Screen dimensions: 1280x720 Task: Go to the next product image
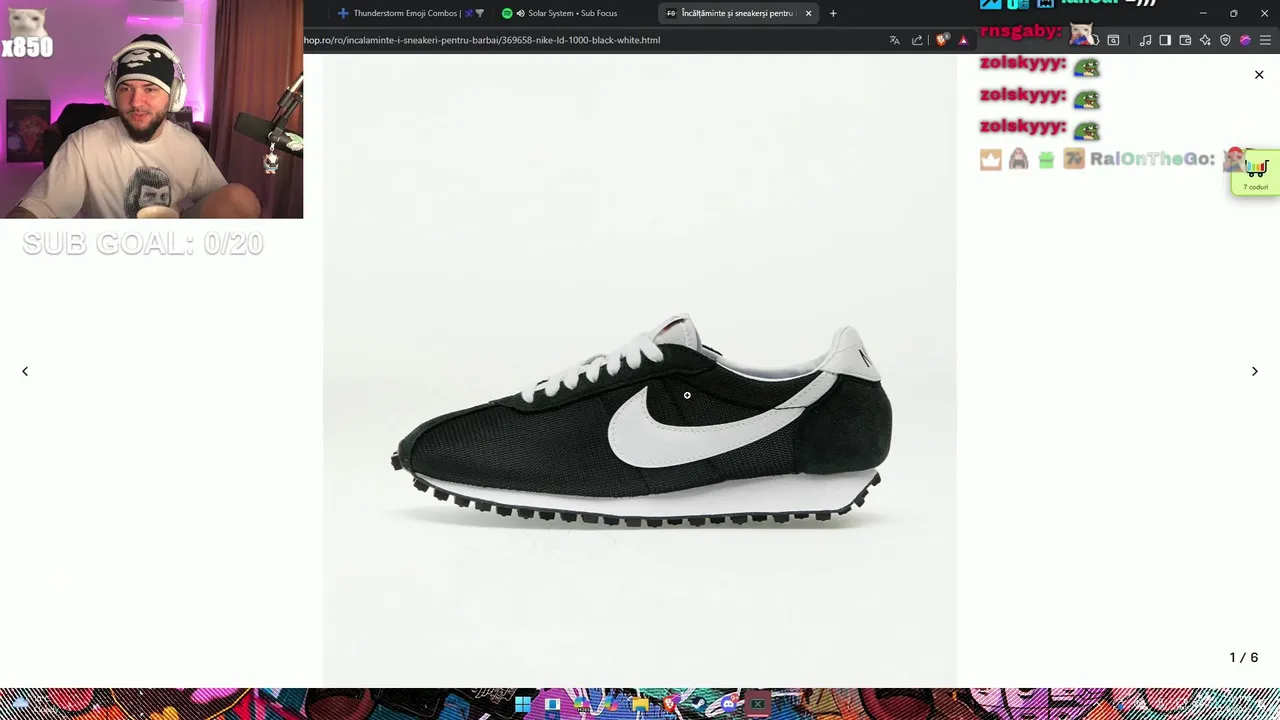[1254, 371]
